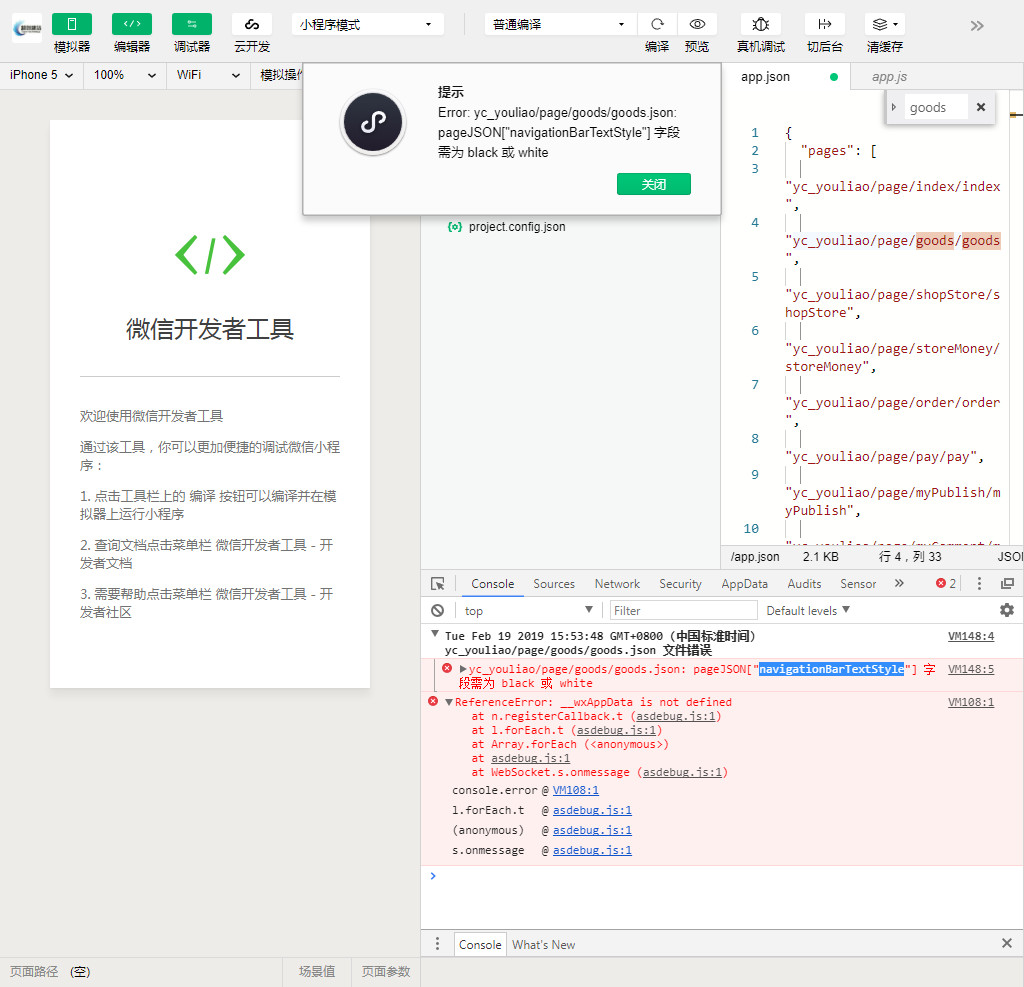The image size is (1024, 987).
Task: Open the 普通编译 compile mode dropdown
Action: (x=560, y=24)
